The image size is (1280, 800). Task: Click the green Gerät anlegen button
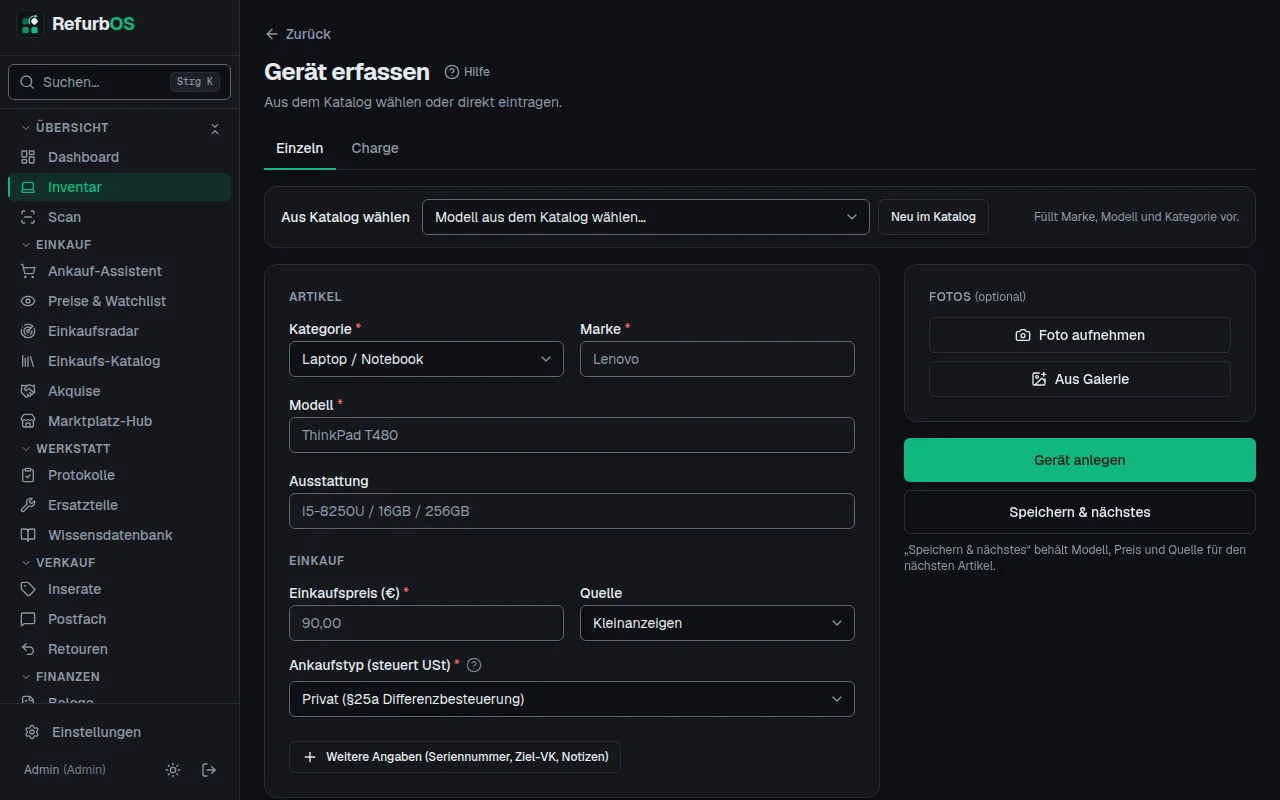pos(1080,460)
